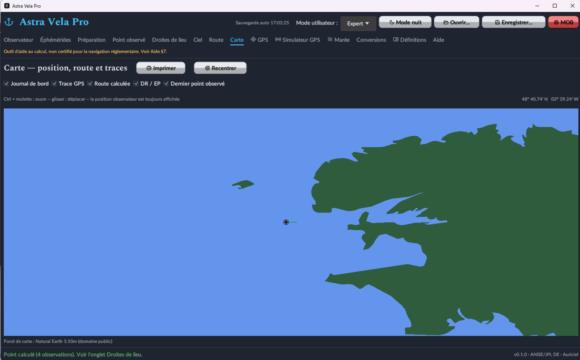The height and width of the screenshot is (360, 580).
Task: Click the Ouvrir folder icon
Action: point(446,23)
